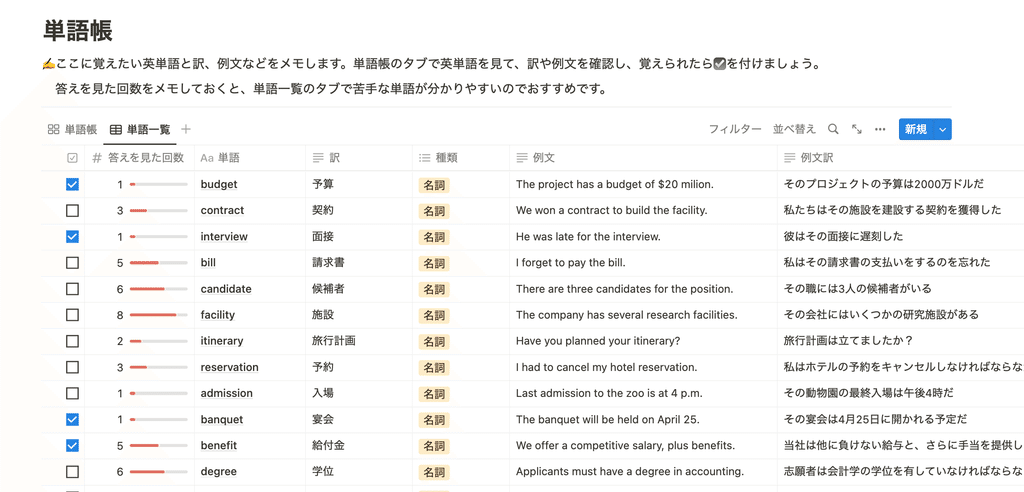
Task: Check the itinerary row checkbox
Action: [x=72, y=341]
